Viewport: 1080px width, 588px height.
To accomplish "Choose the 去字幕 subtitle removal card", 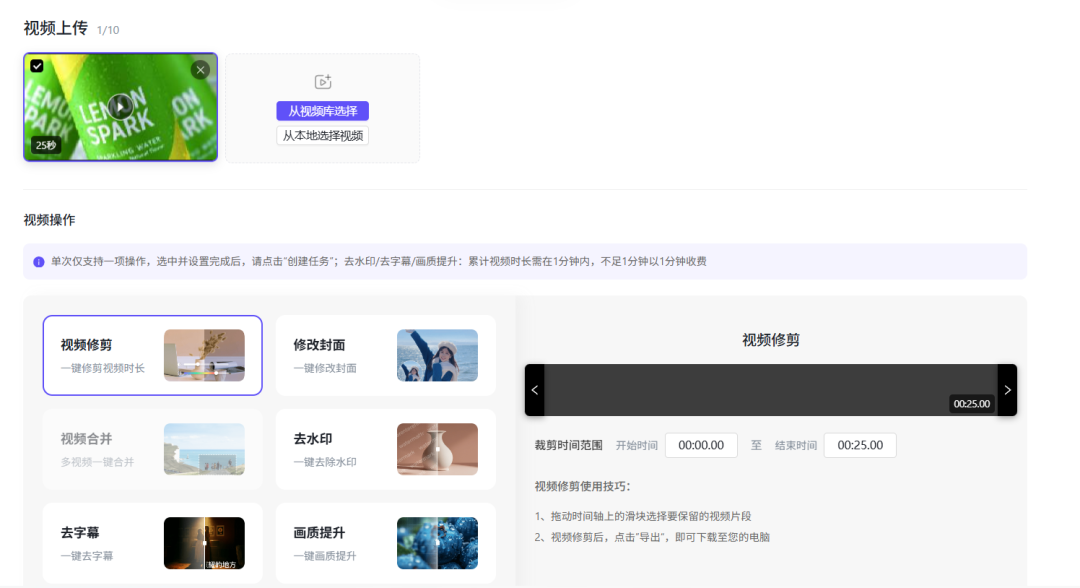I will (152, 543).
